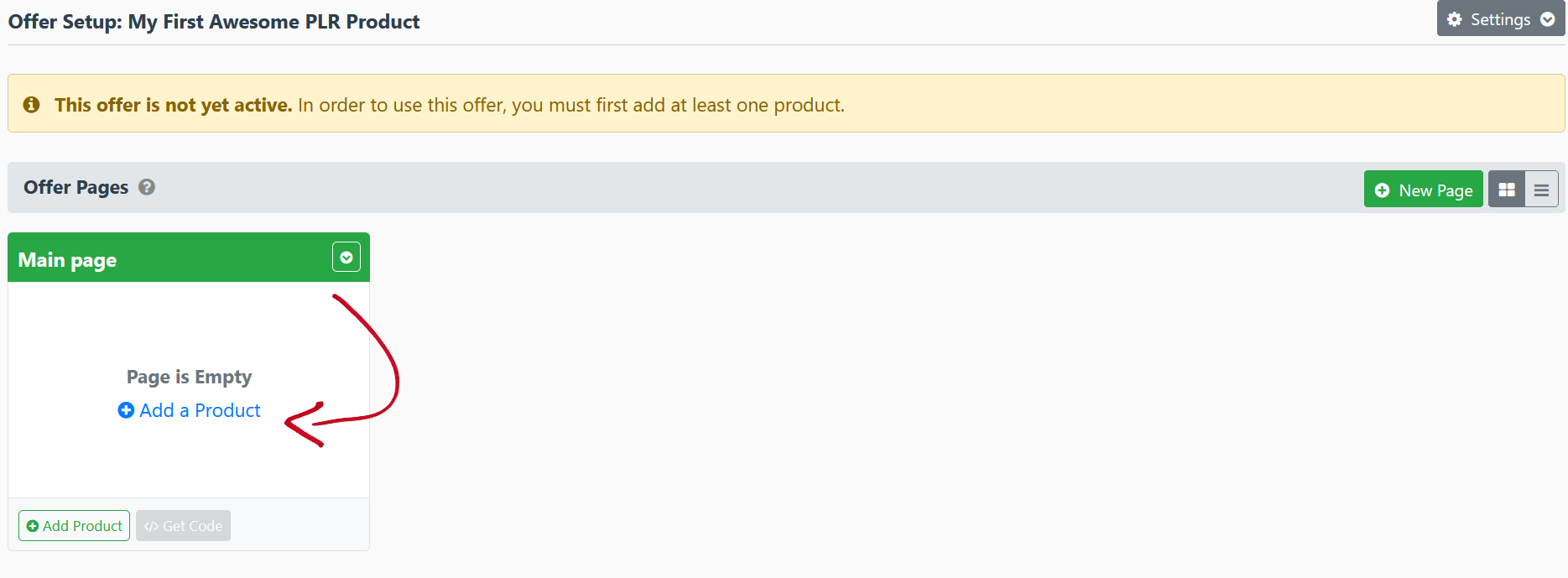Screen dimensions: 1568x578
Task: Click the Offer Pages section heading
Action: click(x=76, y=187)
